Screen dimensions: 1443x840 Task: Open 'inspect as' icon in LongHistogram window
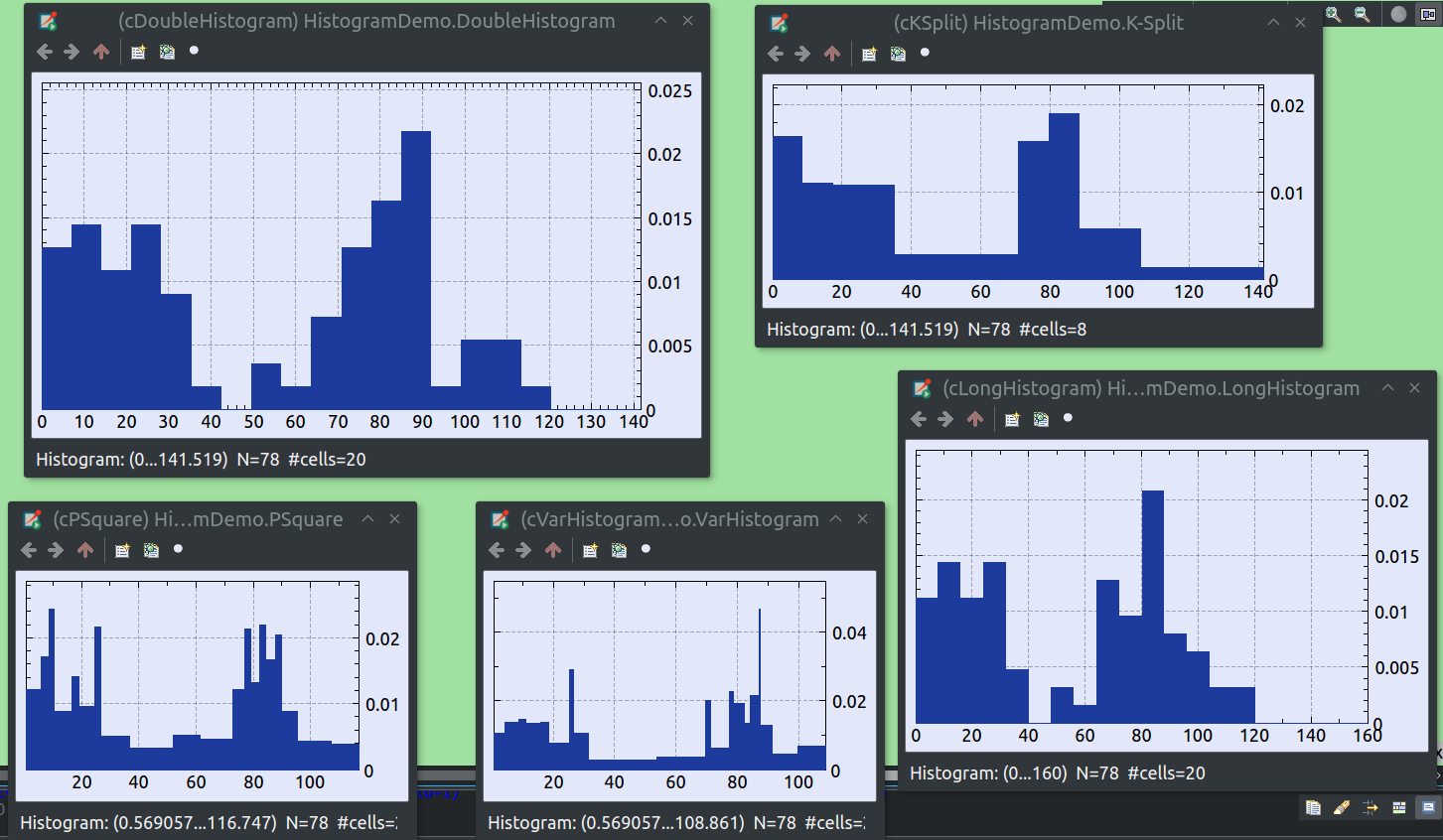pyautogui.click(x=1012, y=419)
